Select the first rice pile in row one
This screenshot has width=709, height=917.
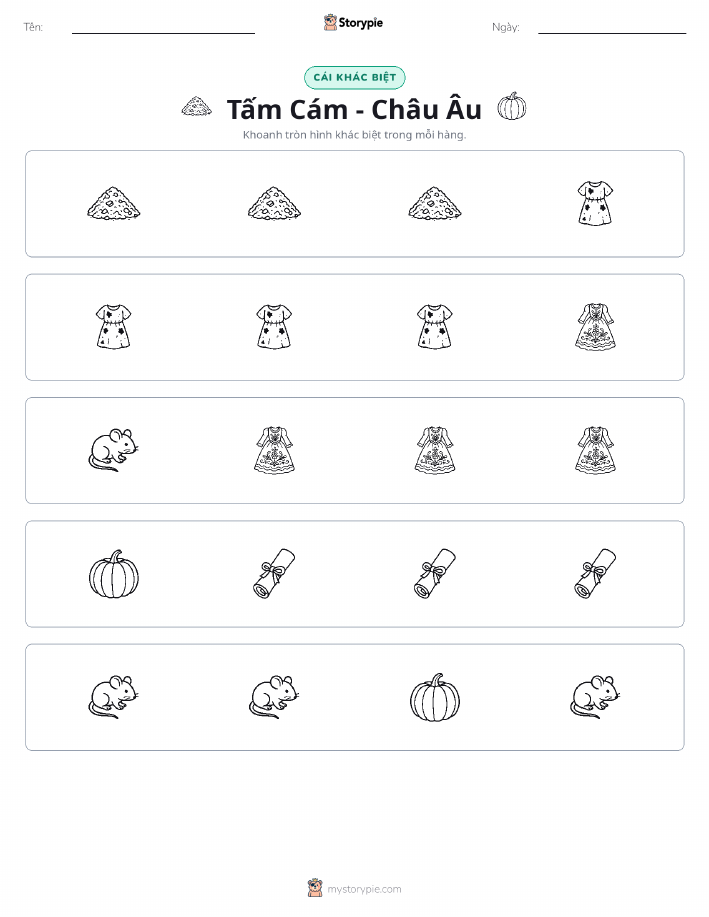[113, 204]
